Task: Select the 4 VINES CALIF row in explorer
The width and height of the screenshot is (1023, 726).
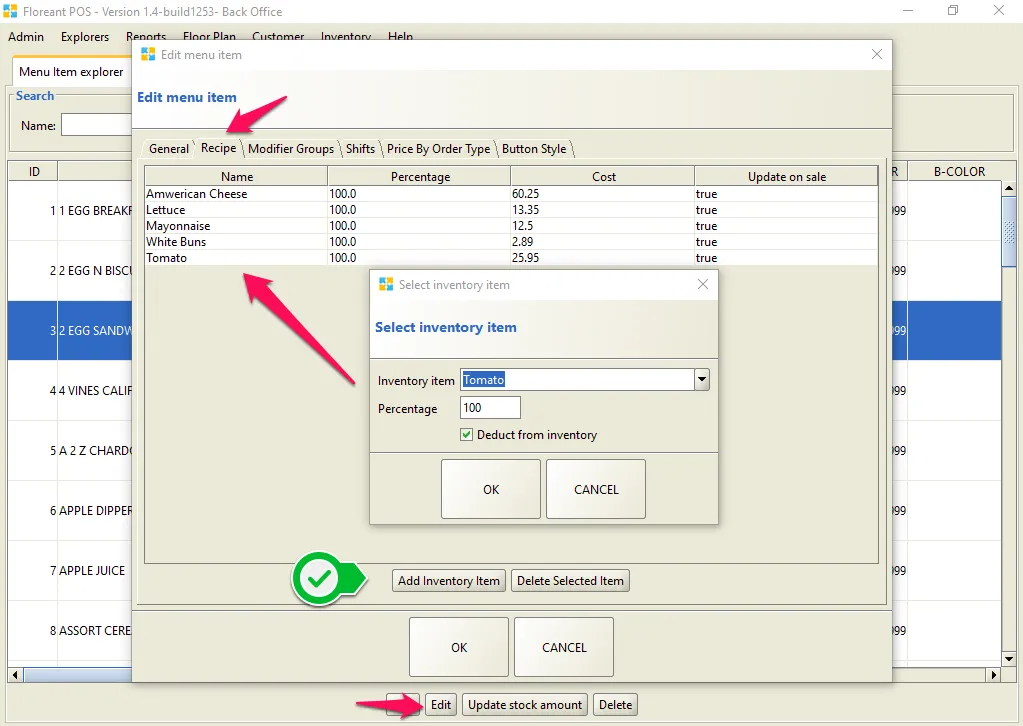Action: coord(70,391)
